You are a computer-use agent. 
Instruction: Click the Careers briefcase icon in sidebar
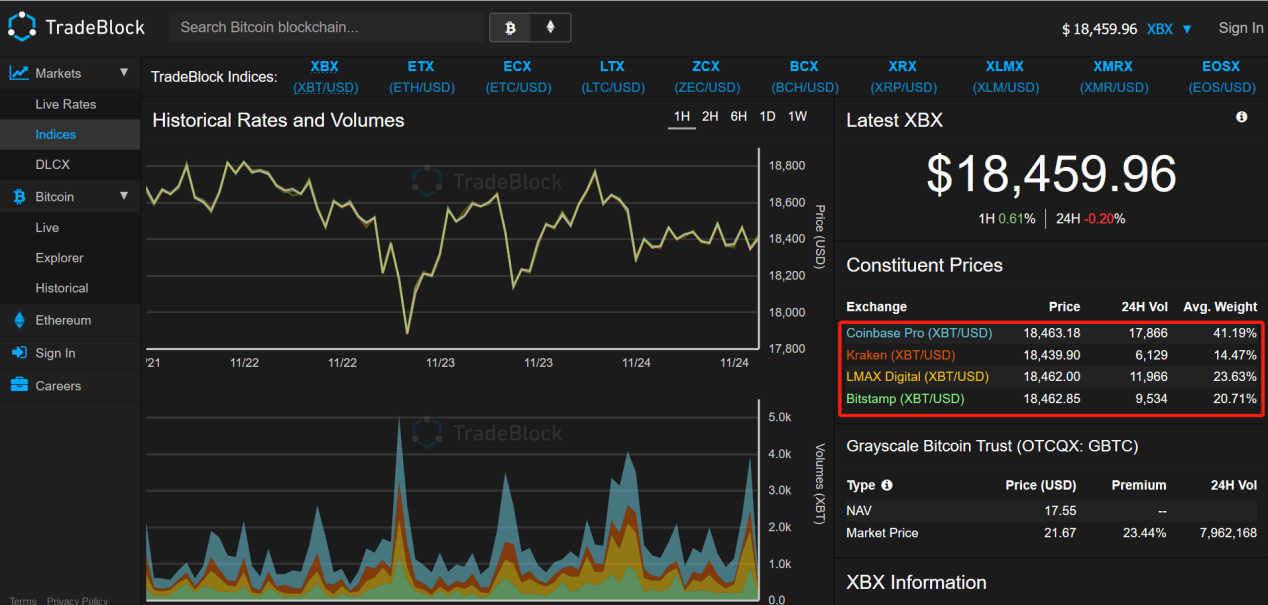tap(18, 385)
